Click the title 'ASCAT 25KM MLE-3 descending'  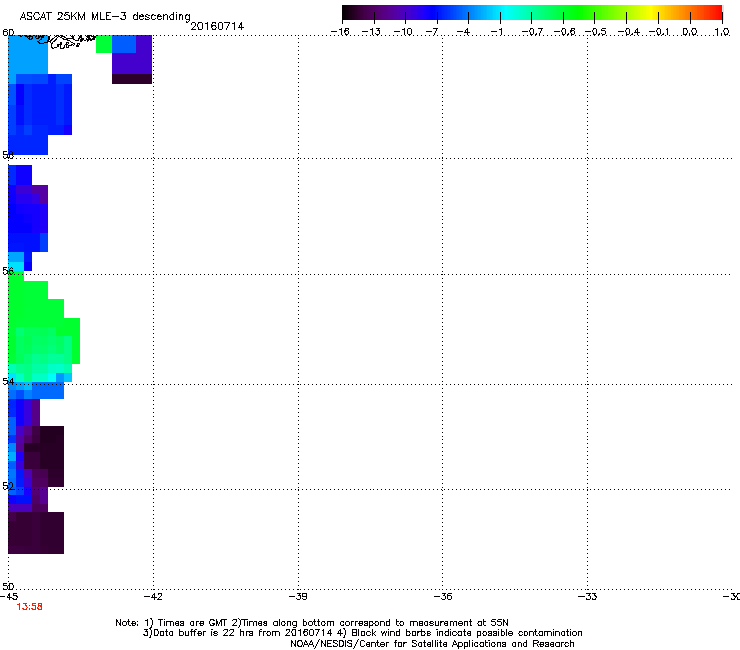[x=105, y=17]
